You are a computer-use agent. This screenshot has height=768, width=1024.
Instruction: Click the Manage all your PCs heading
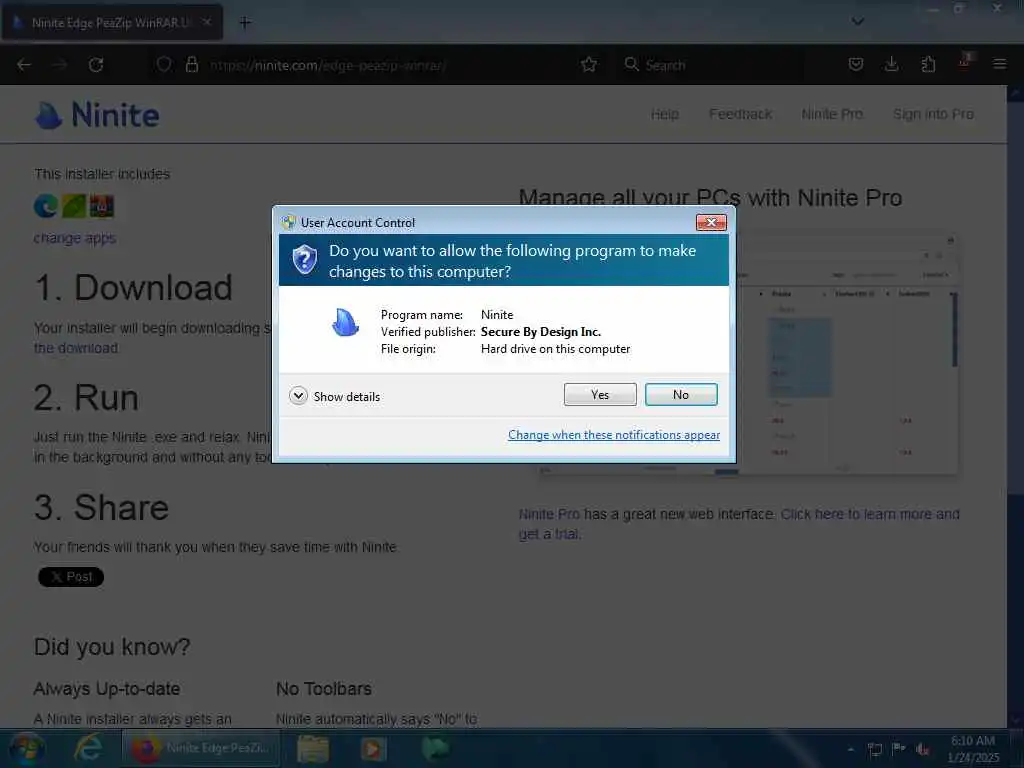[x=711, y=198]
